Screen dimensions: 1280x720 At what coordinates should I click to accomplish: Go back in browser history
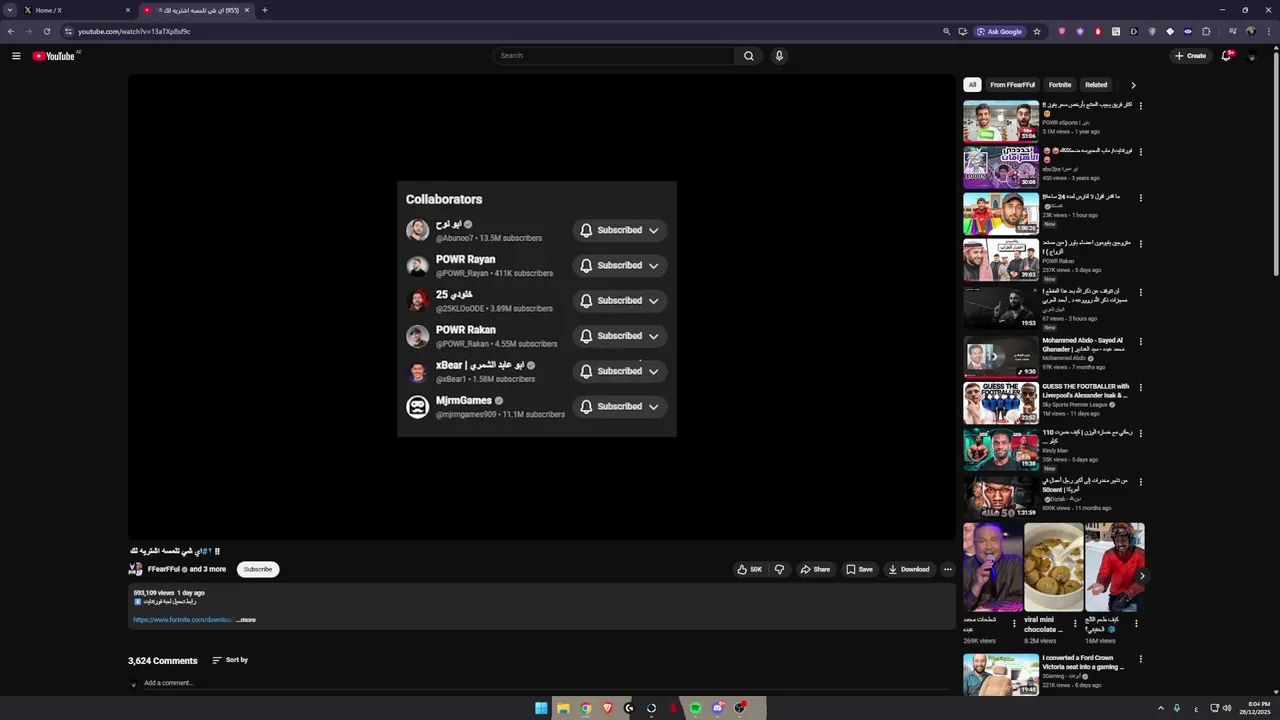click(x=11, y=31)
